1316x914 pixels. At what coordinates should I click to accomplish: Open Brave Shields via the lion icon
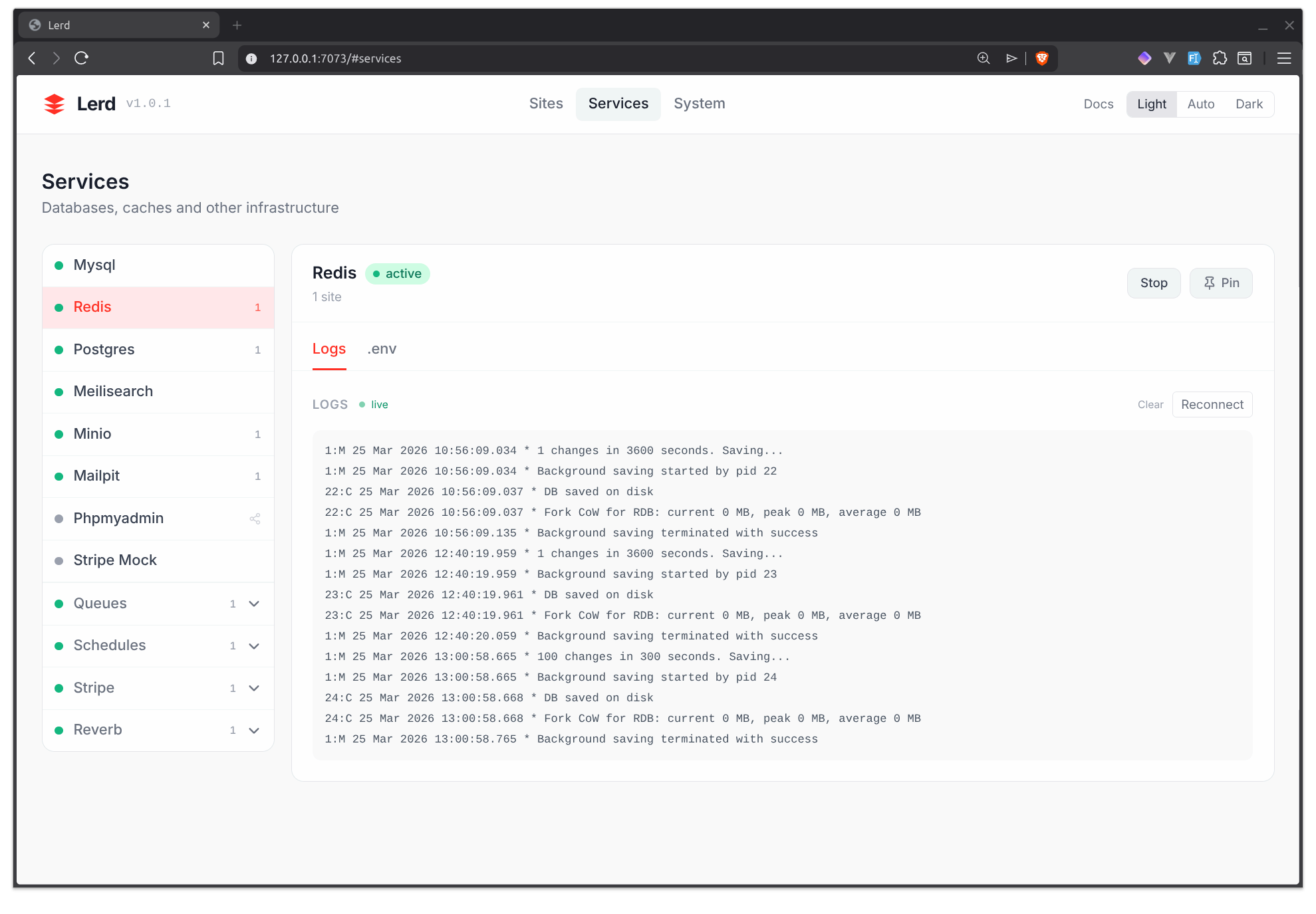[1042, 58]
